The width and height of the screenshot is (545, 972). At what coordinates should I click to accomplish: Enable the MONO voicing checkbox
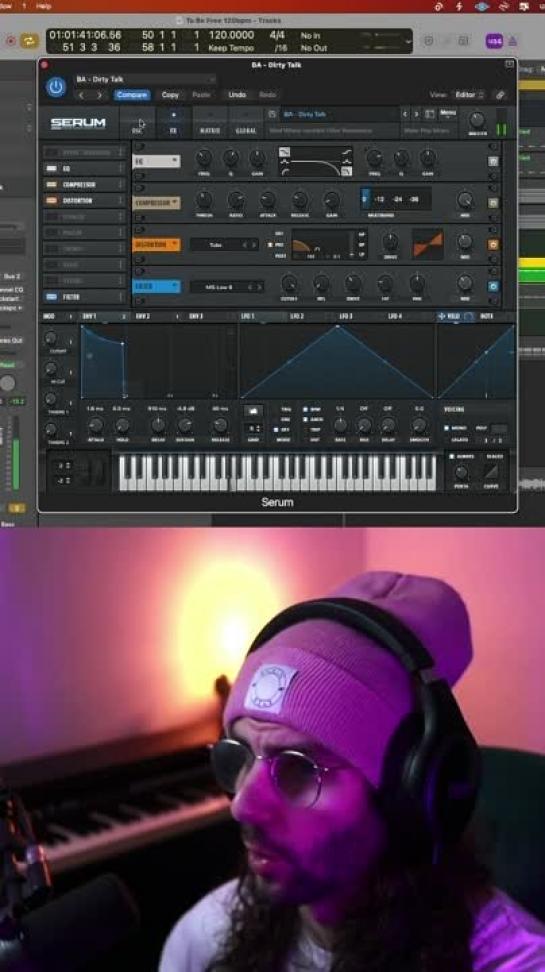(446, 428)
